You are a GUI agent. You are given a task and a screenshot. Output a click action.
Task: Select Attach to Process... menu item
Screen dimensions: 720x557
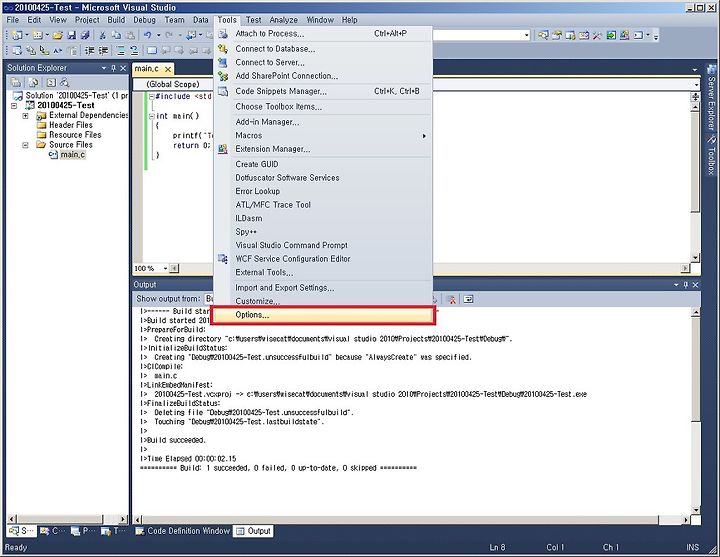[x=323, y=34]
